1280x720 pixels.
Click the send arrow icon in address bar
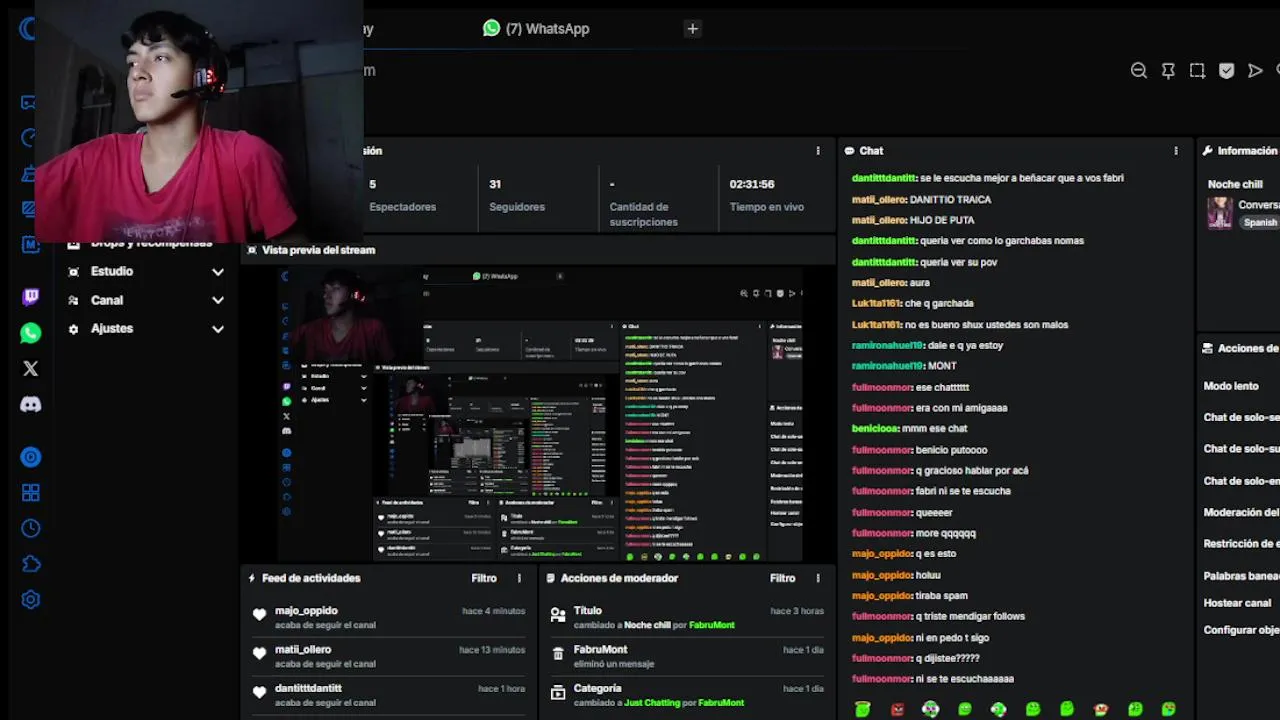coord(1255,70)
